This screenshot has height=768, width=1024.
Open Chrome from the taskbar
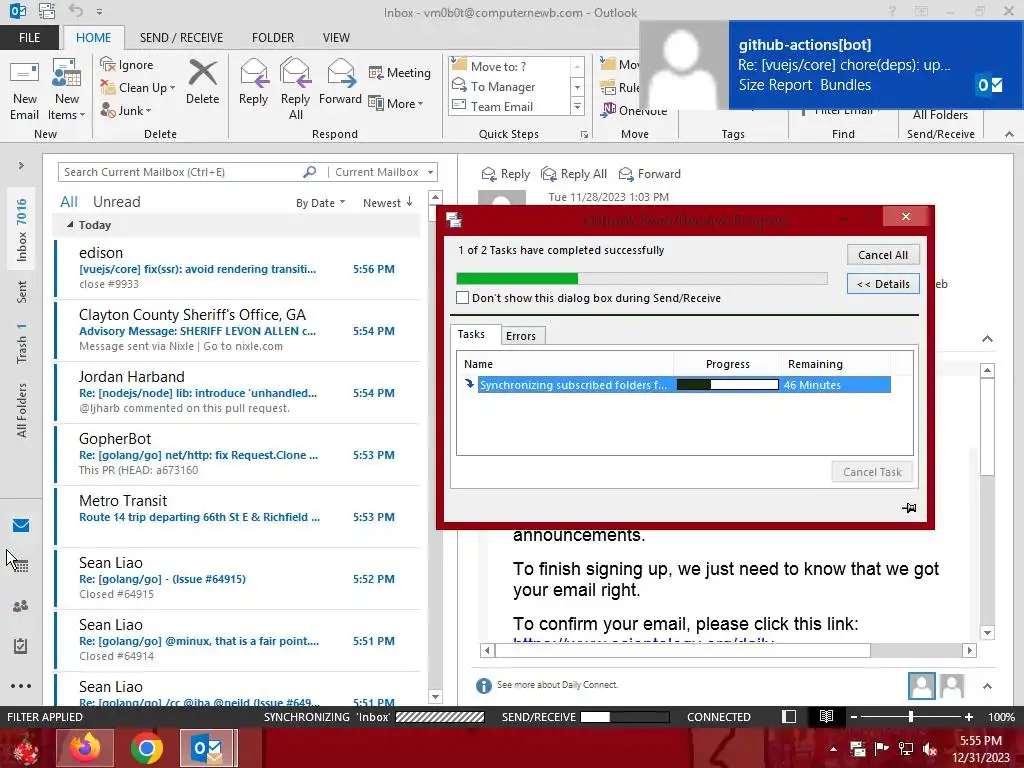pos(146,748)
